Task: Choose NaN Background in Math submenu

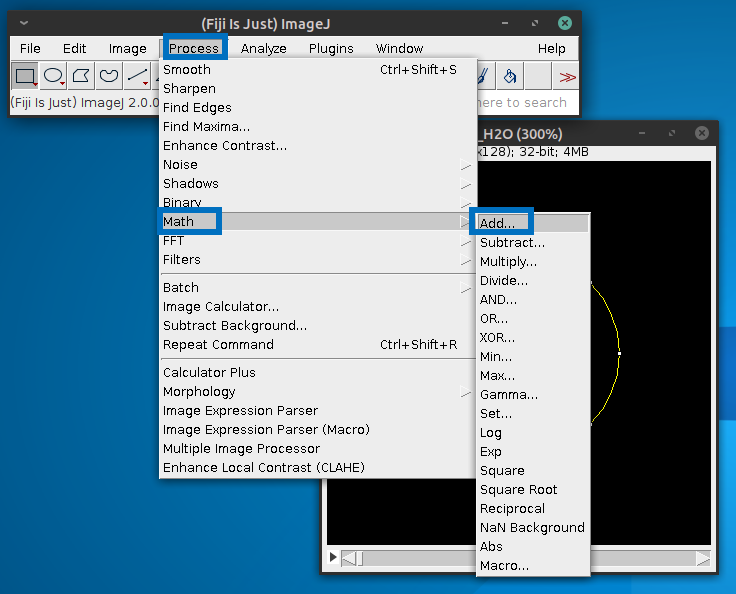Action: 533,528
